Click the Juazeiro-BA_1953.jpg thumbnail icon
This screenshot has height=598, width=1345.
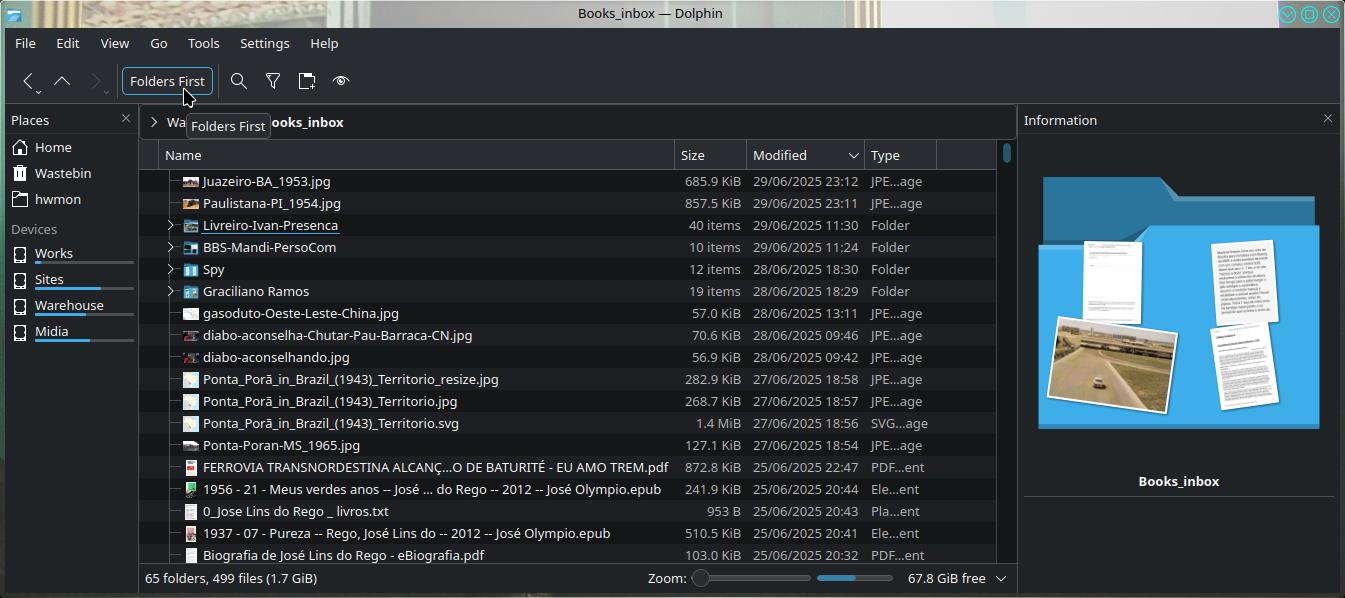(191, 182)
